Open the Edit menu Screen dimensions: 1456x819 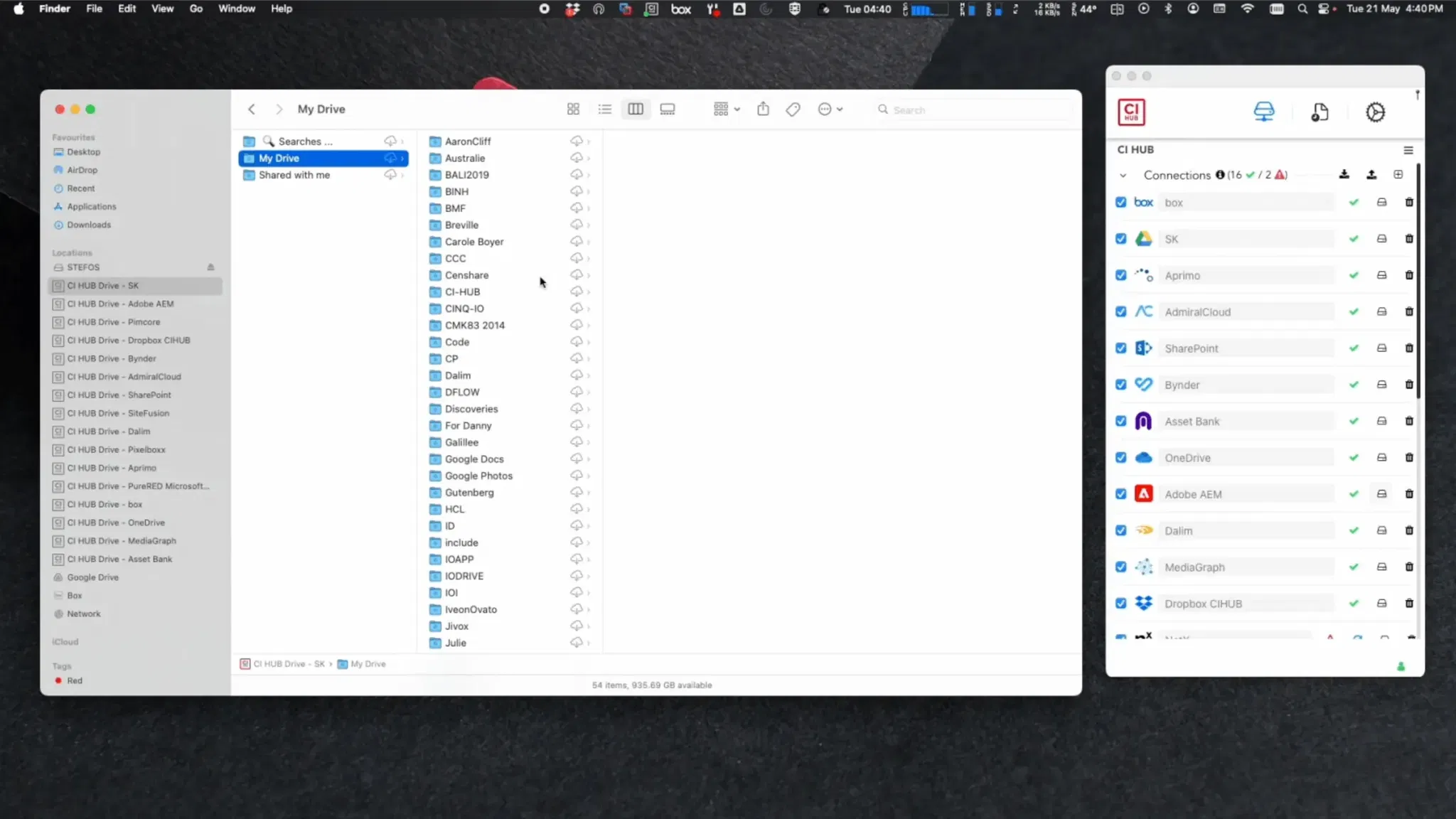(x=127, y=9)
